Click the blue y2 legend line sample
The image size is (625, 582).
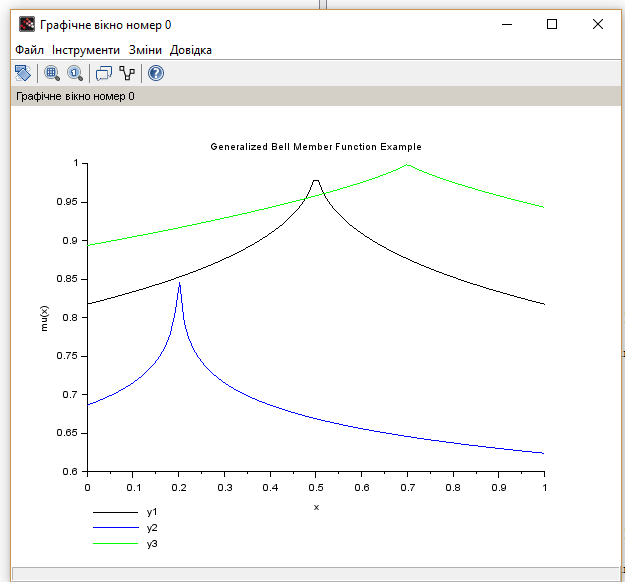tap(116, 528)
